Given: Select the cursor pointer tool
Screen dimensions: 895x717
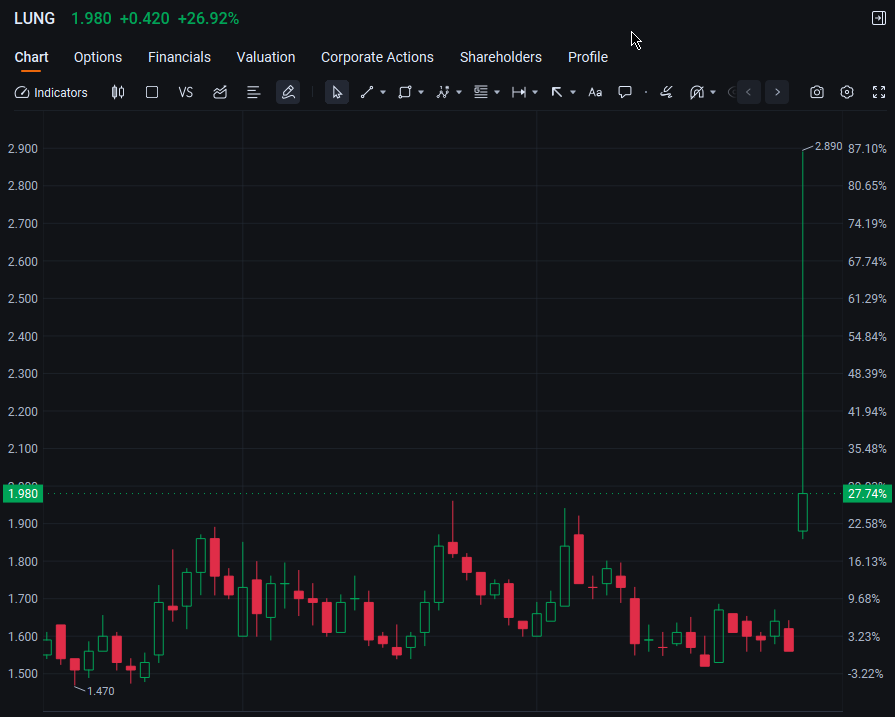Looking at the screenshot, I should [x=337, y=92].
